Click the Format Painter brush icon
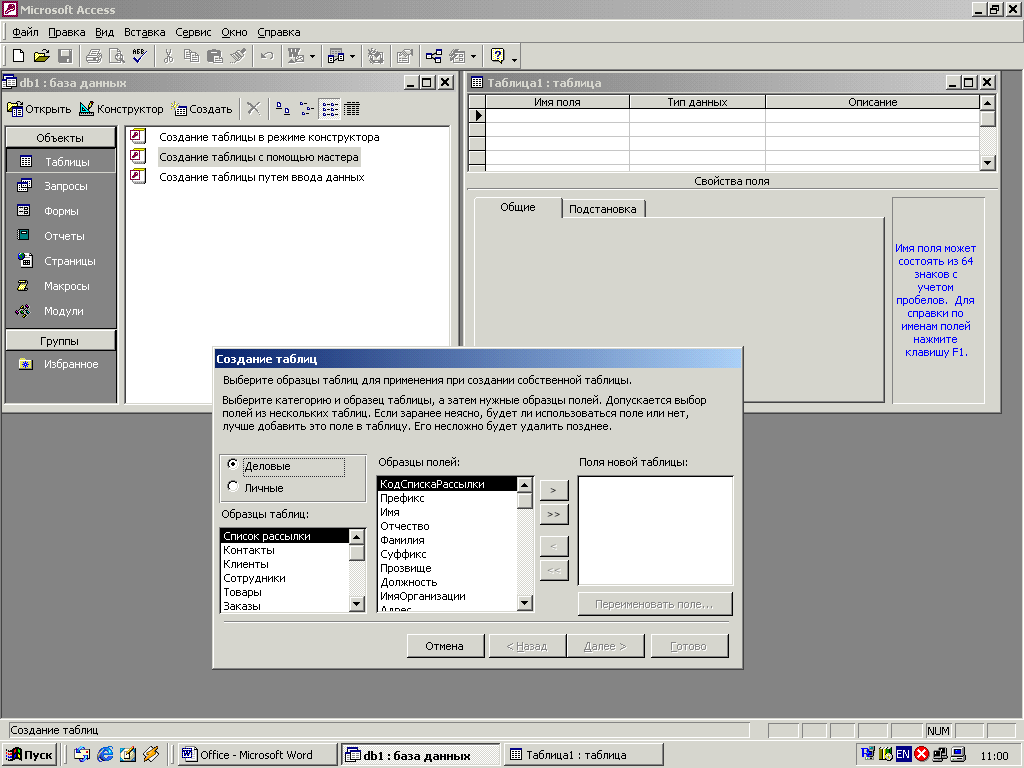 tap(238, 57)
